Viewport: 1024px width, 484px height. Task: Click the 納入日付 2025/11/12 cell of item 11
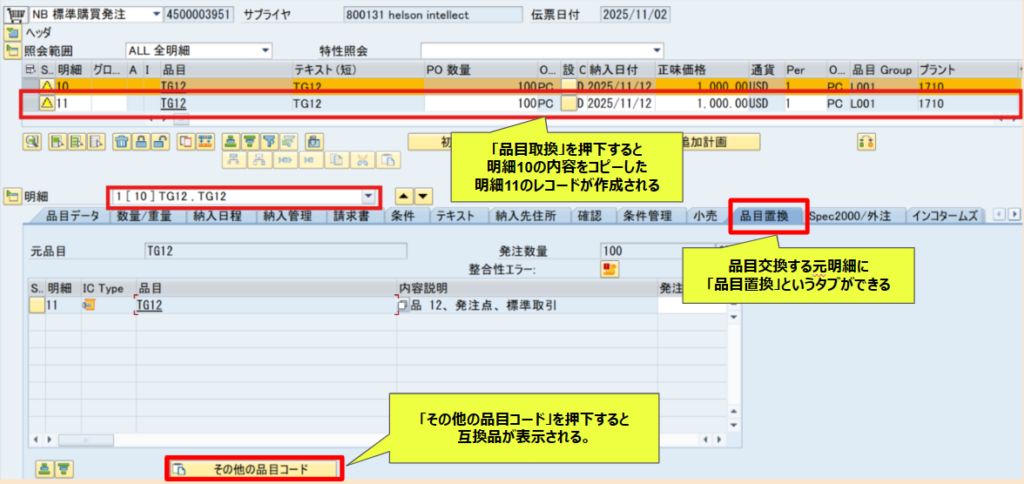pos(620,103)
